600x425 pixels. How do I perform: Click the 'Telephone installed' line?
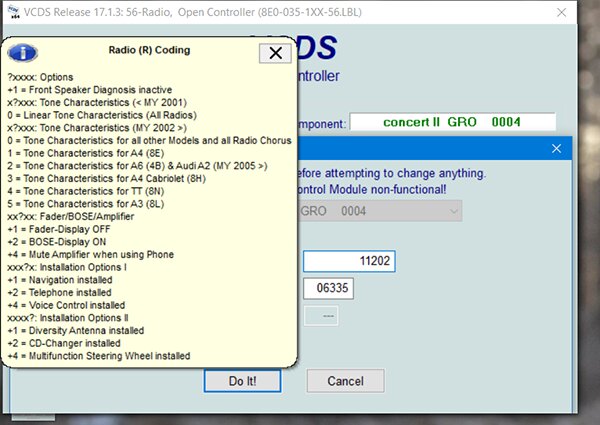tap(59, 293)
